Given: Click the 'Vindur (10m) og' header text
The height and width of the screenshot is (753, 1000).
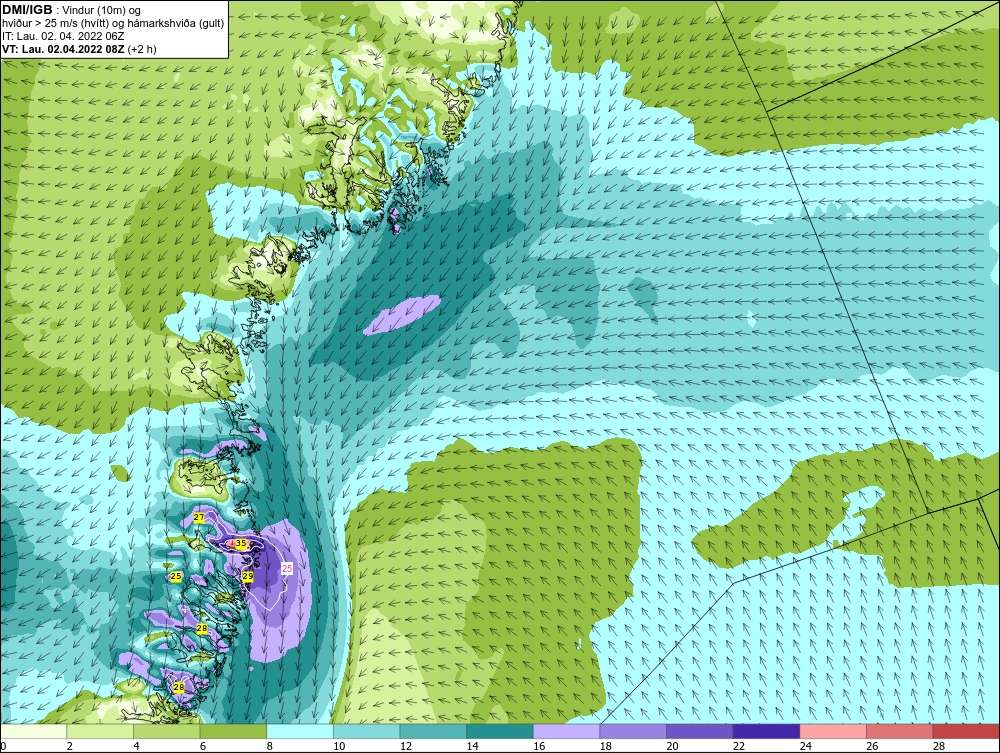Looking at the screenshot, I should pos(102,10).
